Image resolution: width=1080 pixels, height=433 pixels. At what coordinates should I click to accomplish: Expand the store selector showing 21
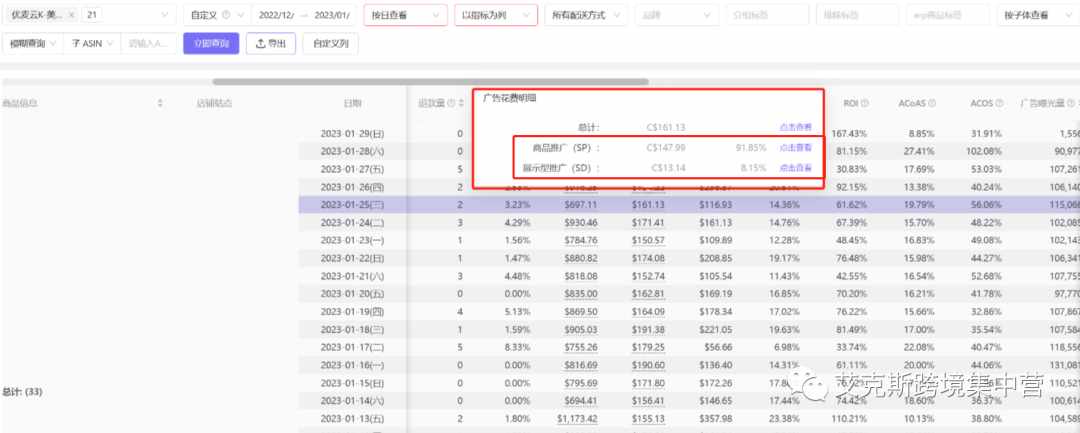coord(129,14)
